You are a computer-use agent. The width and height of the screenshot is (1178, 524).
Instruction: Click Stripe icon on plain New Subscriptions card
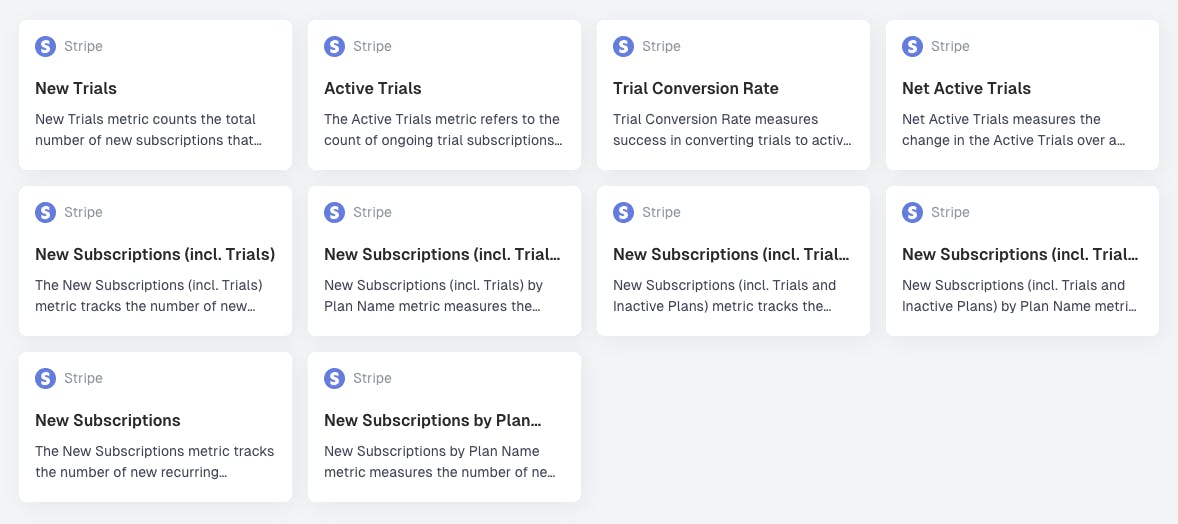pyautogui.click(x=46, y=378)
